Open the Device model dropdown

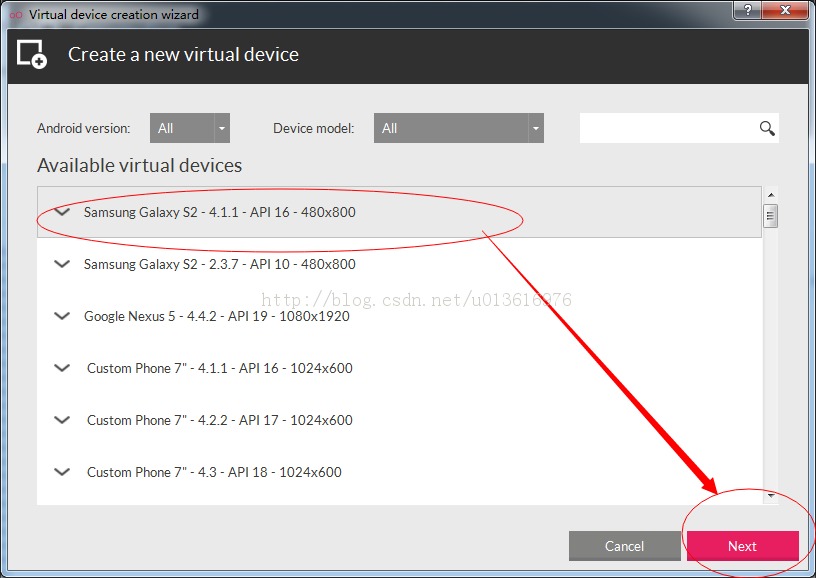pyautogui.click(x=458, y=128)
